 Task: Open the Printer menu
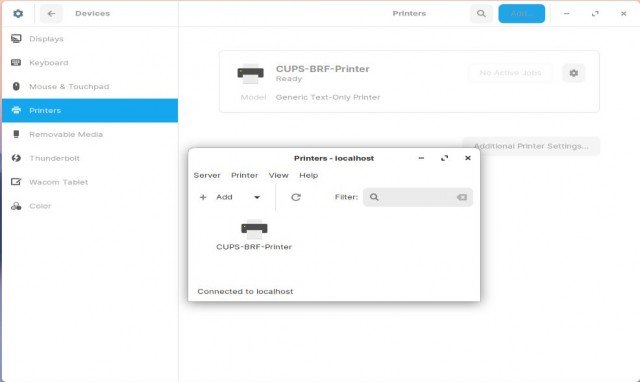tap(244, 175)
